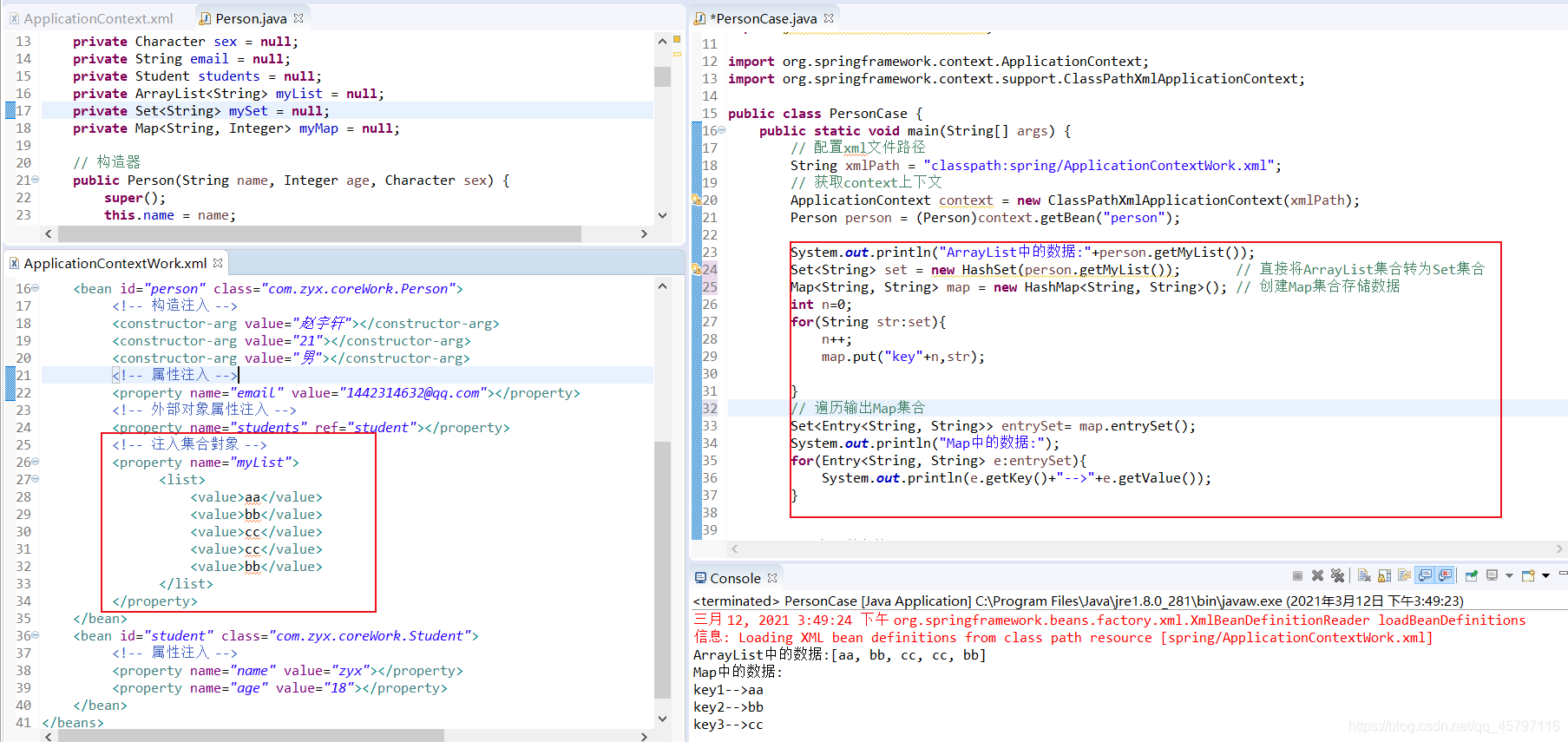
Task: Click overview ruler warning square in Person.java
Action: coord(677,40)
